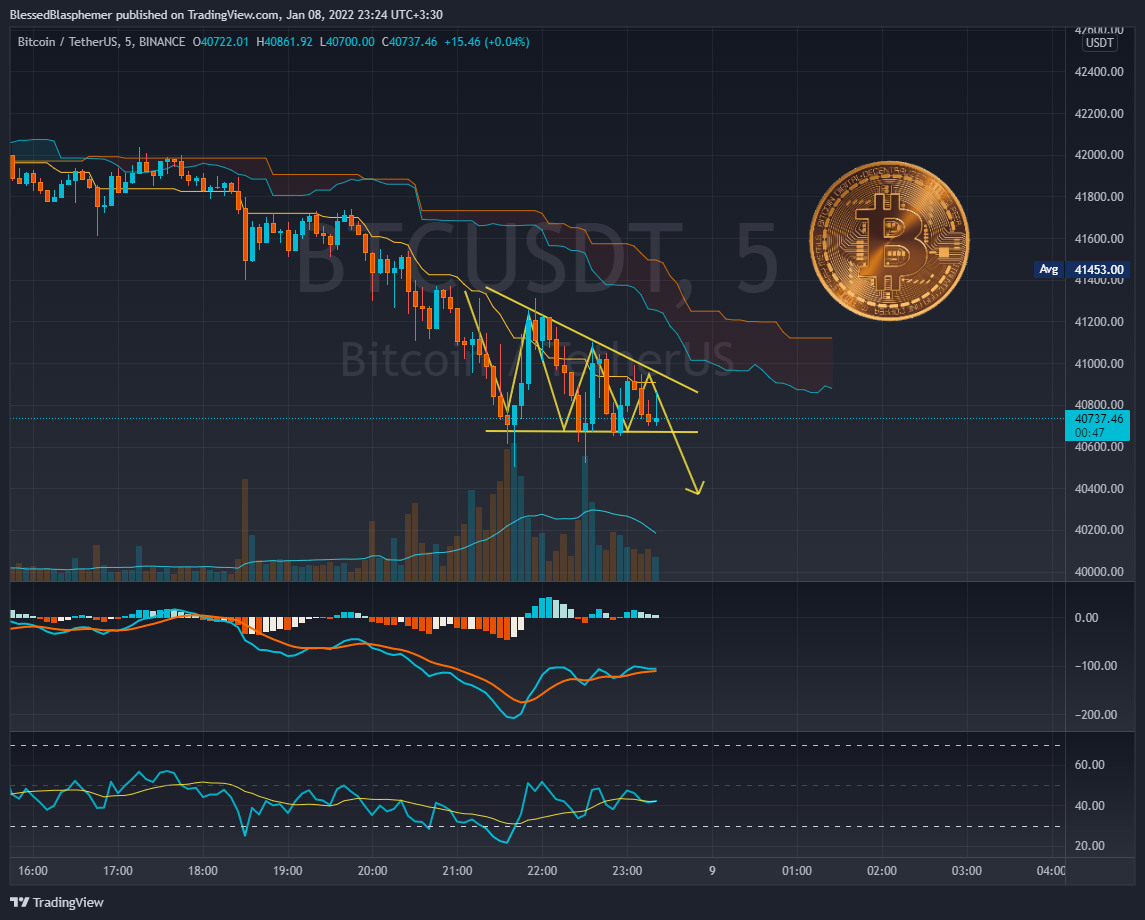The height and width of the screenshot is (920, 1145).
Task: Click the 41200.00 price axis label
Action: [x=1099, y=322]
